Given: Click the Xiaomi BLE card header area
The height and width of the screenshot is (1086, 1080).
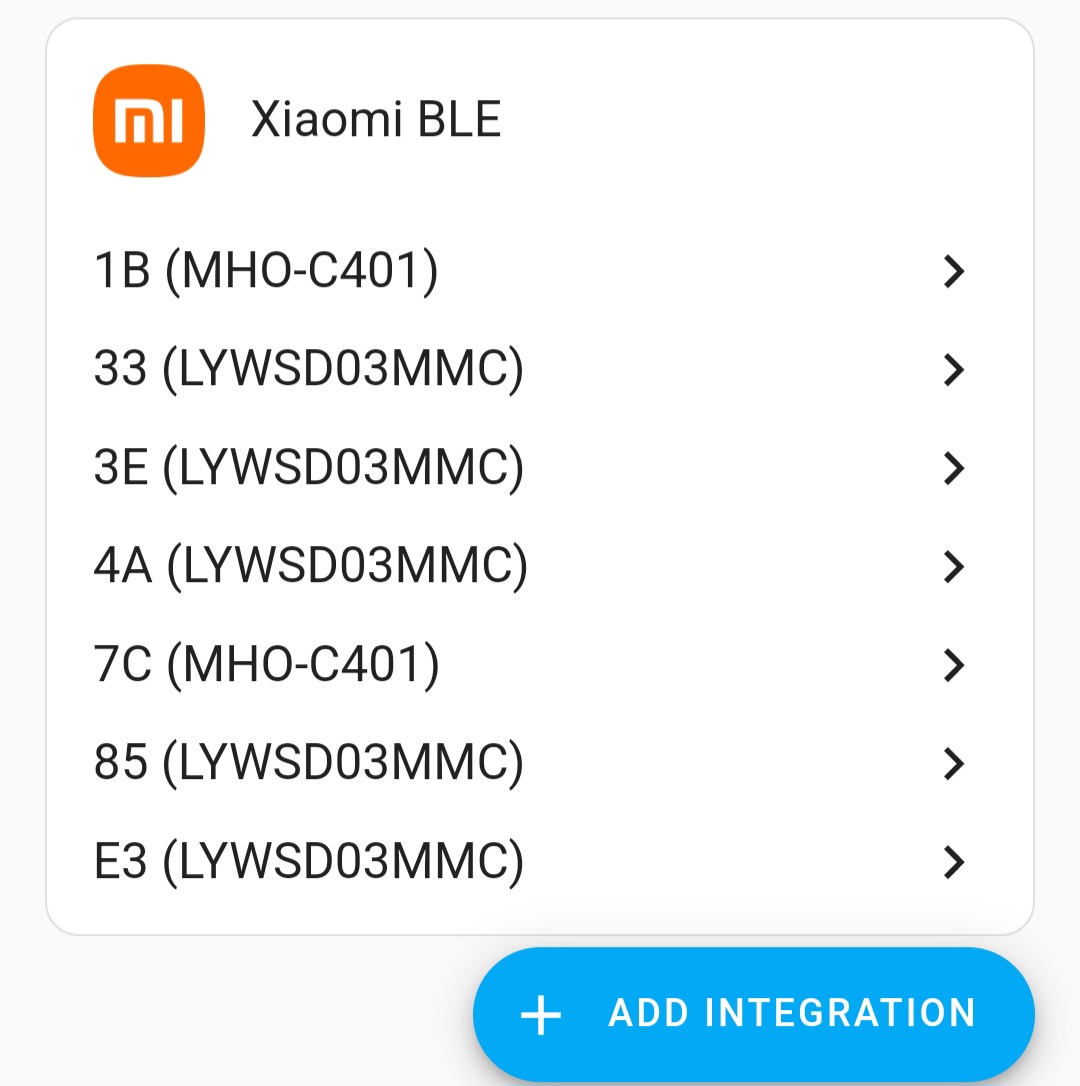Looking at the screenshot, I should point(540,120).
